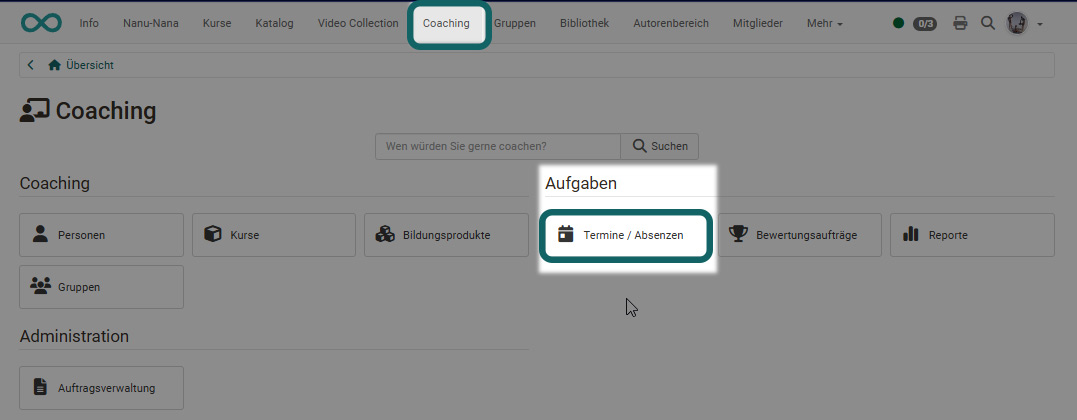1077x420 pixels.
Task: Click the OpenOlat infinity logo
Action: pos(41,23)
